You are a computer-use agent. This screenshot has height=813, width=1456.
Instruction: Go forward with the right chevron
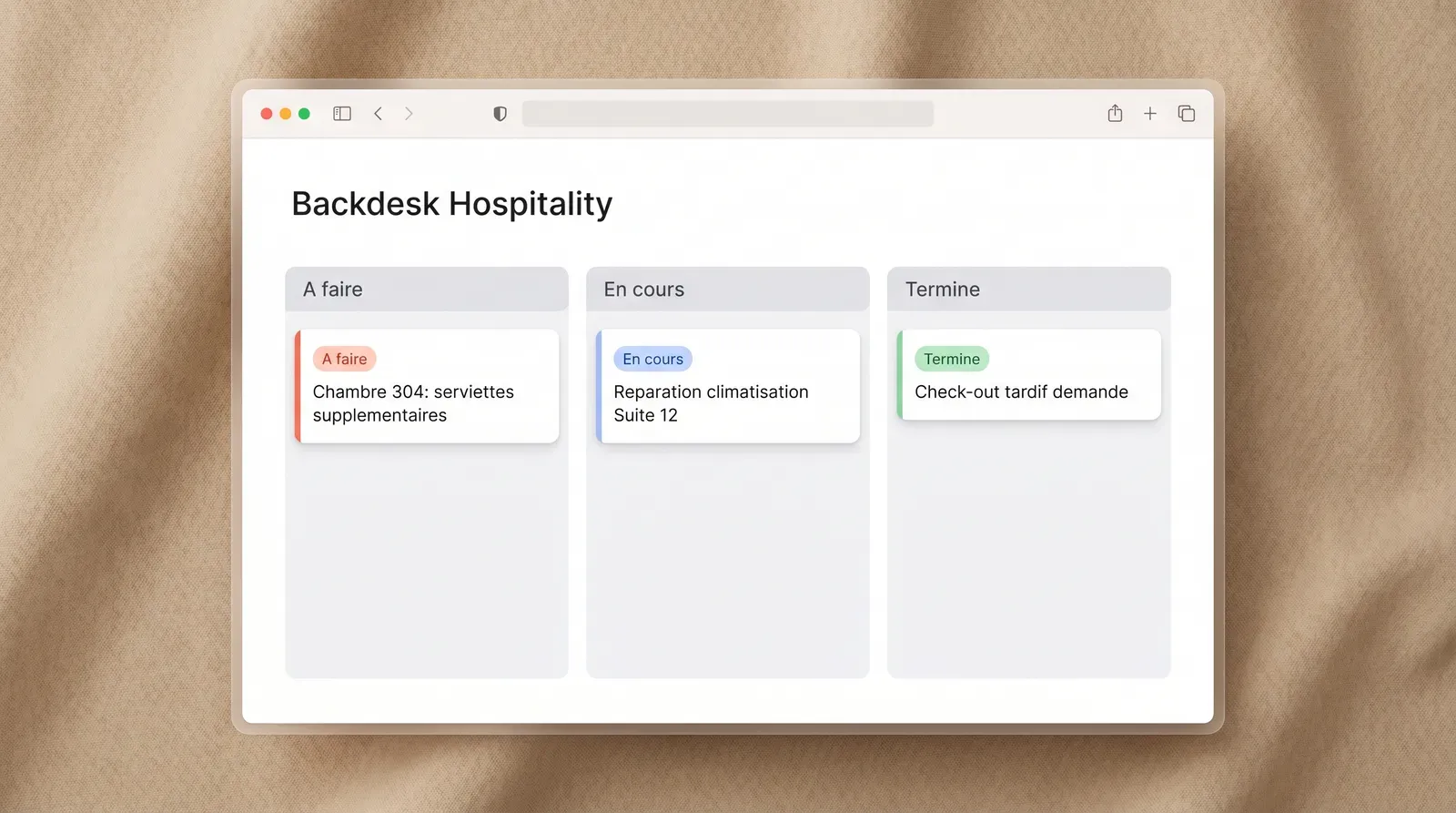409,114
